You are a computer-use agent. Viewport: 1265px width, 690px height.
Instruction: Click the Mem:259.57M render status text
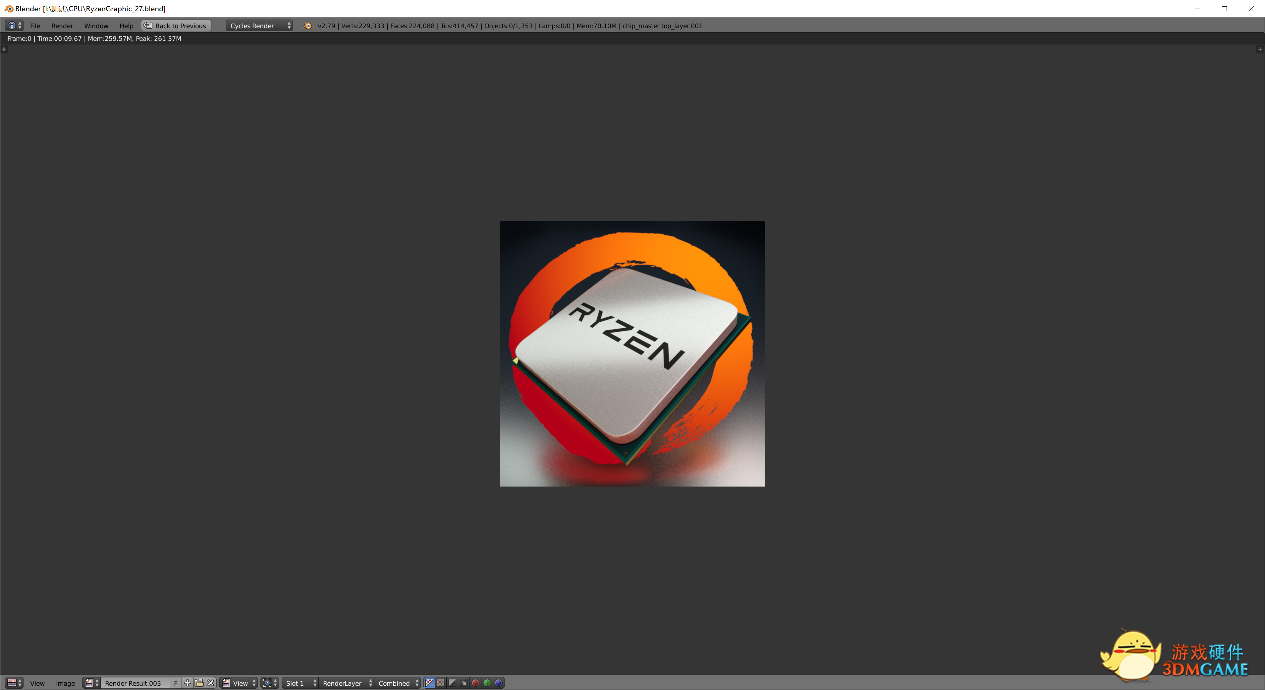pos(110,38)
